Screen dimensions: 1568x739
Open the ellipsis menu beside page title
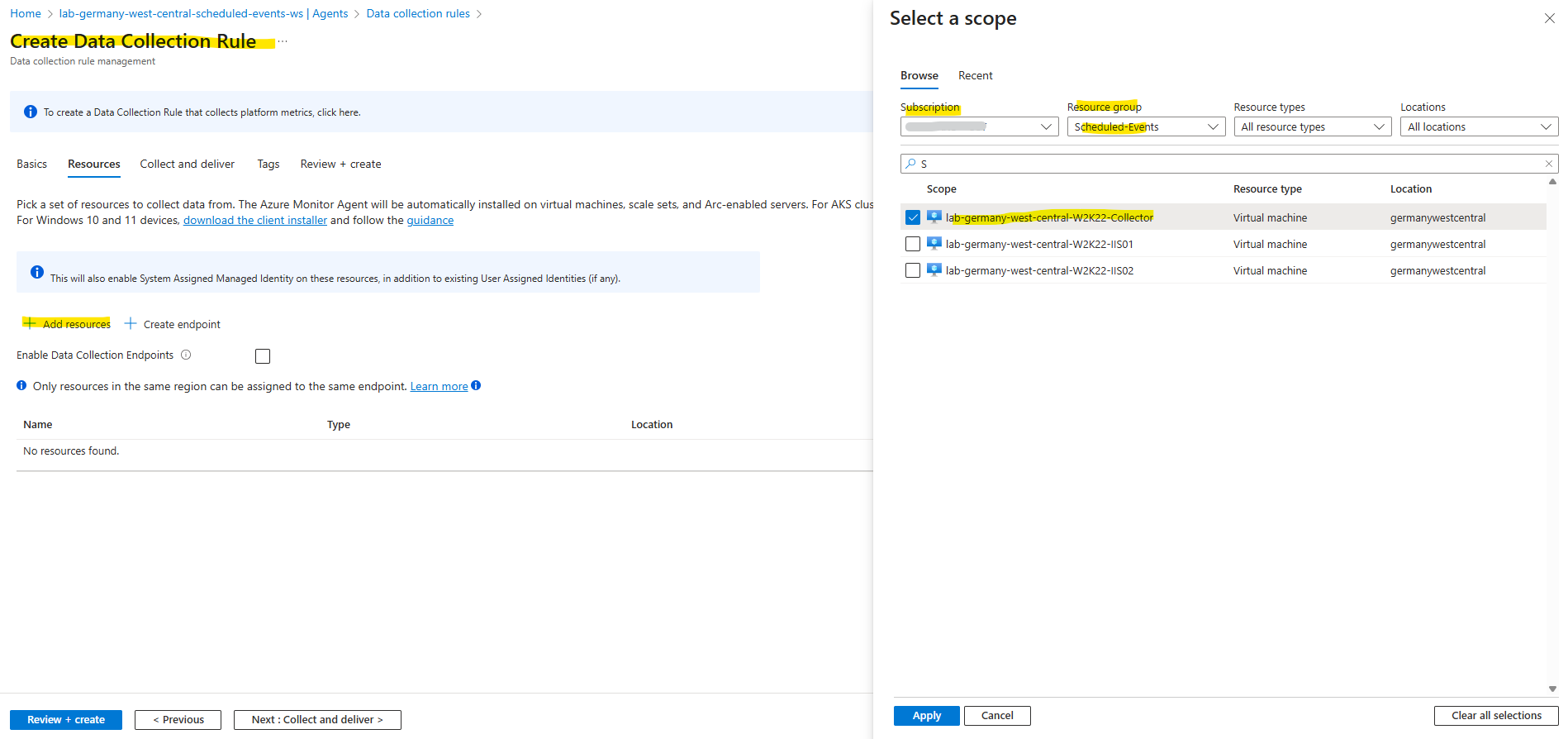click(x=283, y=41)
